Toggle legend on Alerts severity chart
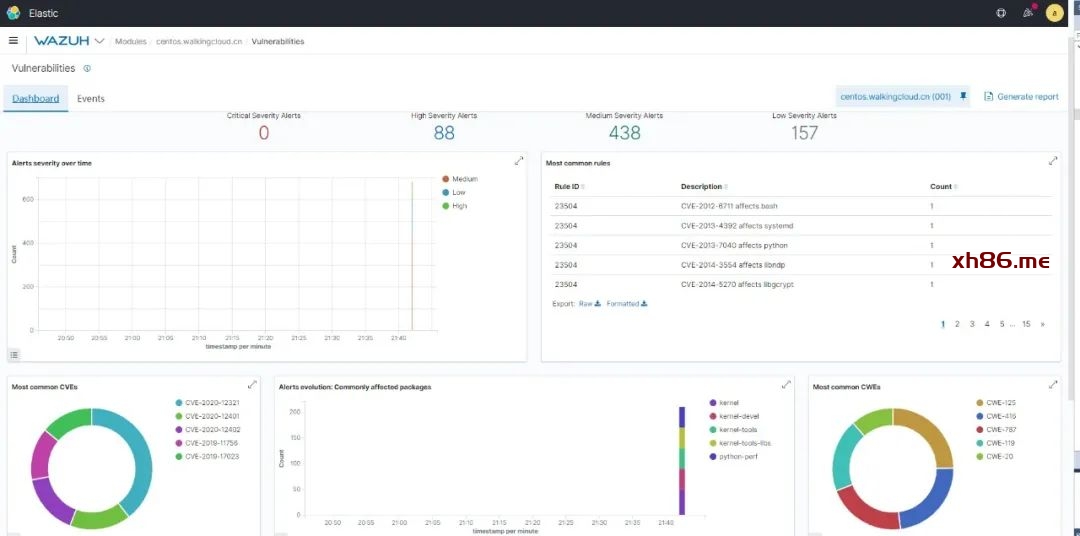1080x536 pixels. pos(14,354)
